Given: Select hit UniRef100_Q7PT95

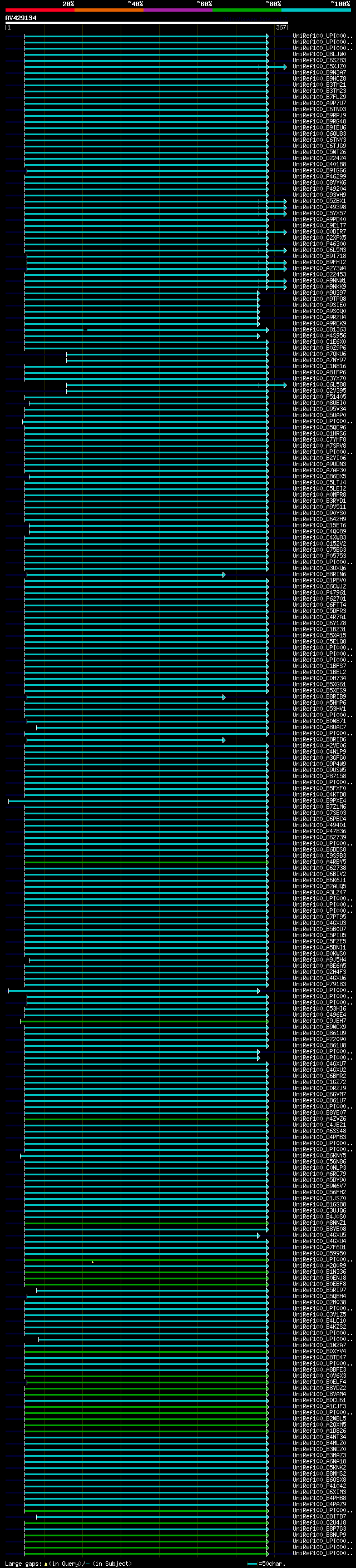Looking at the screenshot, I should tap(319, 917).
